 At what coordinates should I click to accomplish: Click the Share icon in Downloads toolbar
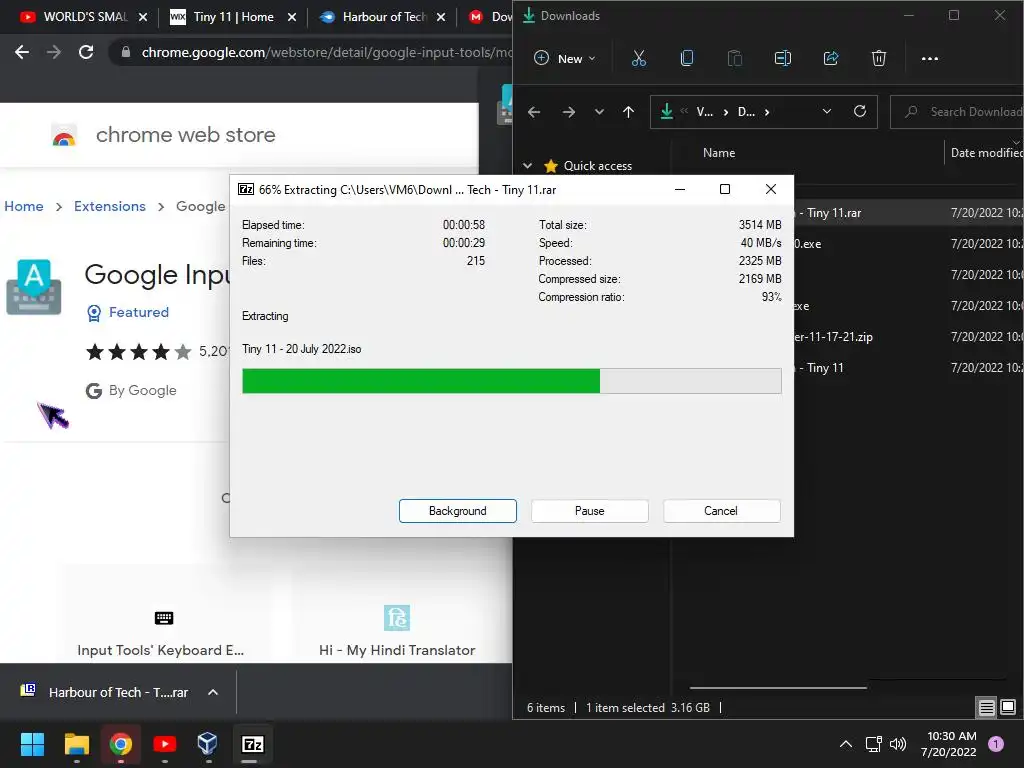(x=831, y=59)
